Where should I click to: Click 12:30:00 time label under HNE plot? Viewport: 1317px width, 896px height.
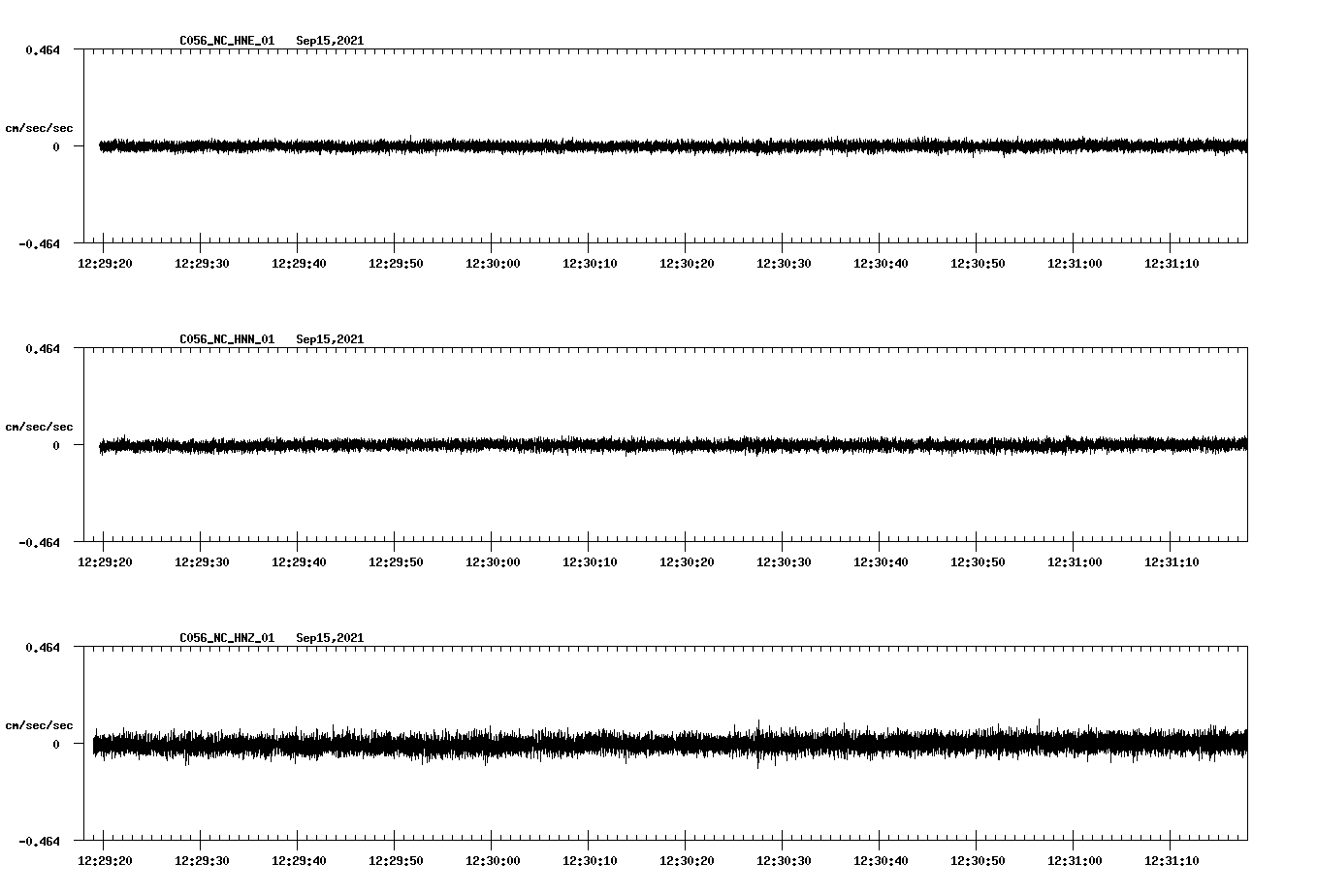(x=493, y=264)
